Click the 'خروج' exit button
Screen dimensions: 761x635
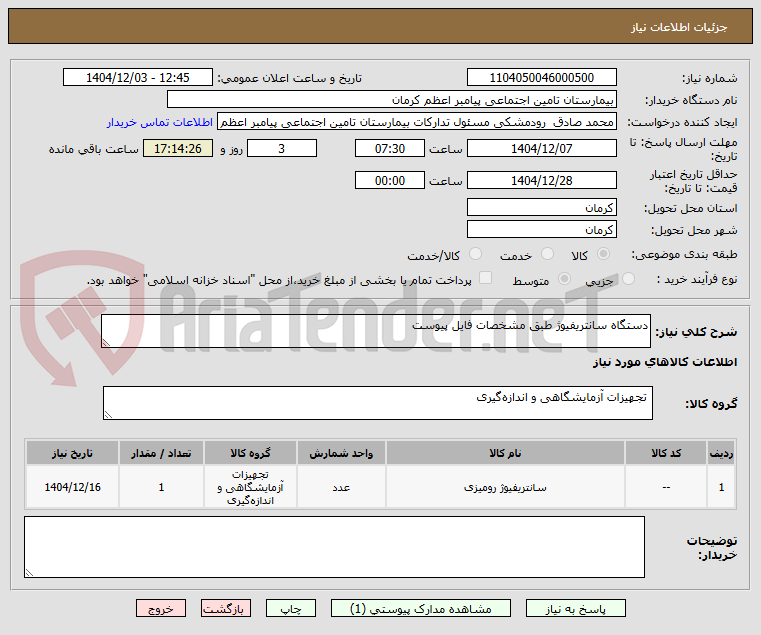point(161,608)
